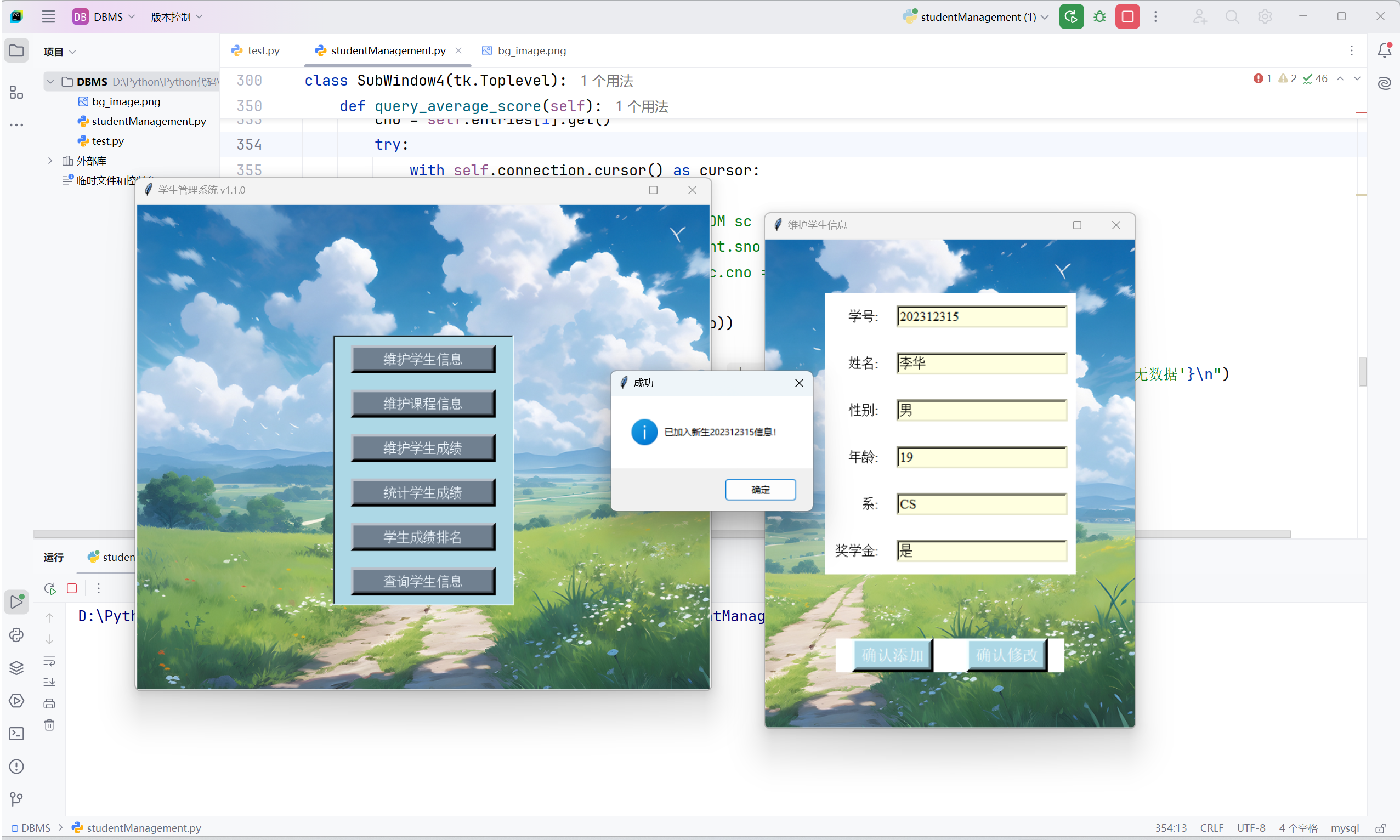The image size is (1400, 840).
Task: Open the Python Packages tool window
Action: [x=16, y=668]
